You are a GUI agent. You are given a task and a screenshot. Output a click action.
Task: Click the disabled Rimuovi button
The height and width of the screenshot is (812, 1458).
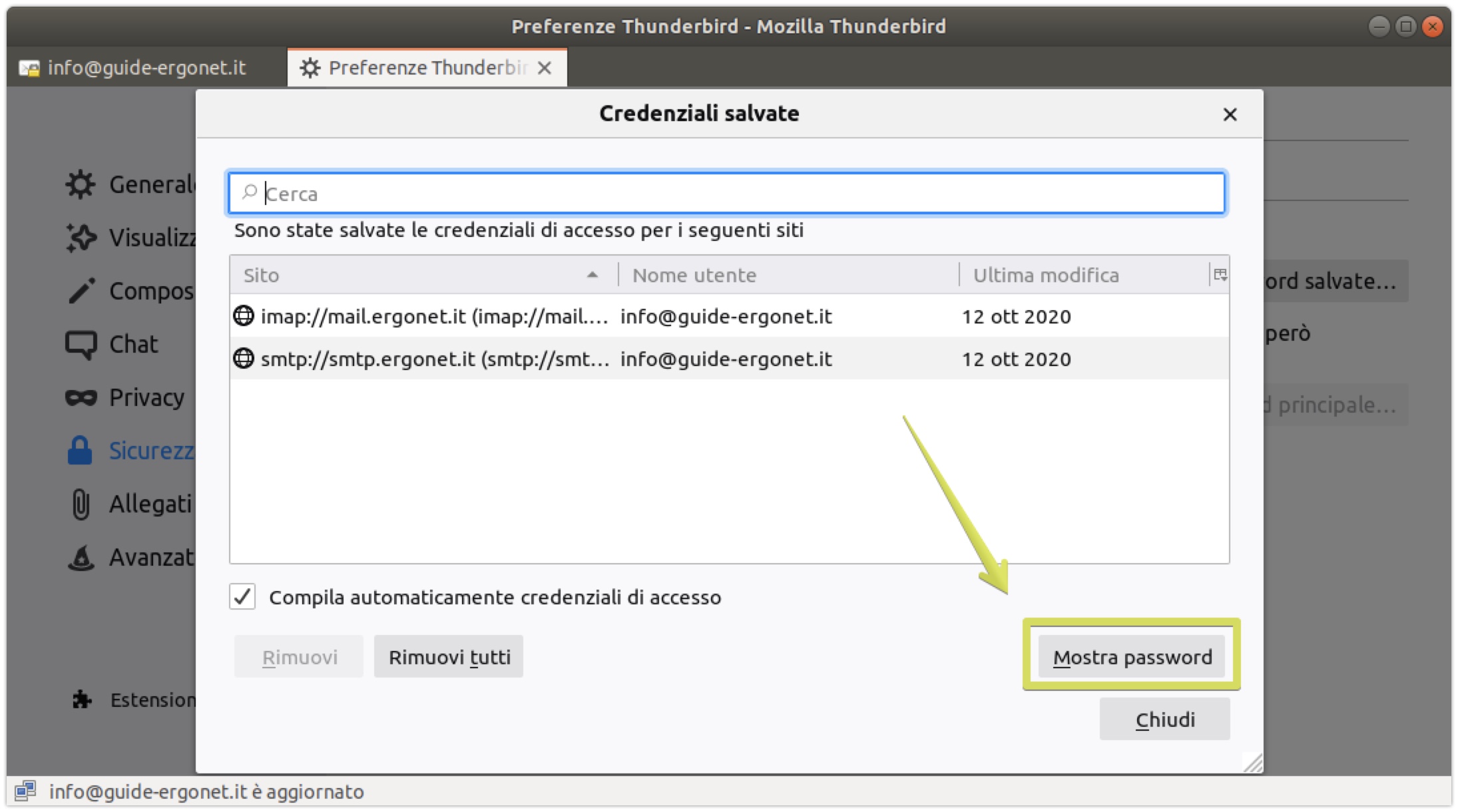299,657
